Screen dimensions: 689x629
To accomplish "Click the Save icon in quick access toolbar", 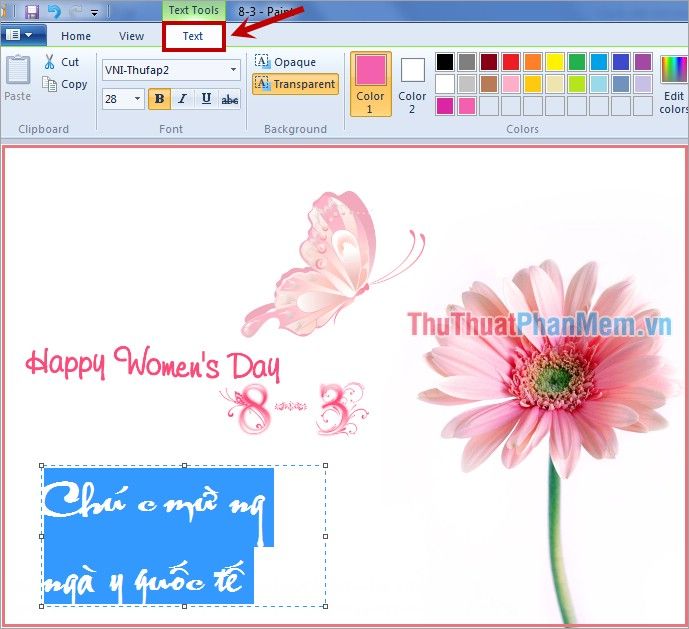I will click(x=31, y=11).
